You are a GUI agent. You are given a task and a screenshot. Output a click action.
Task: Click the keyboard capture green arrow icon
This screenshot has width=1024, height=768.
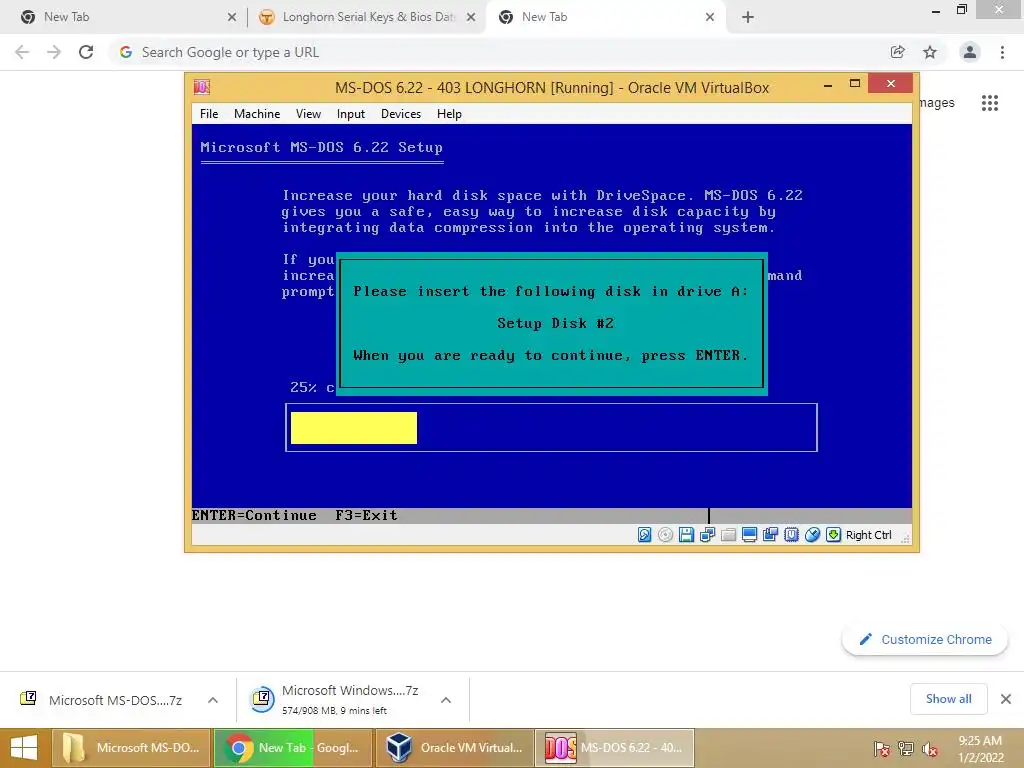tap(833, 535)
